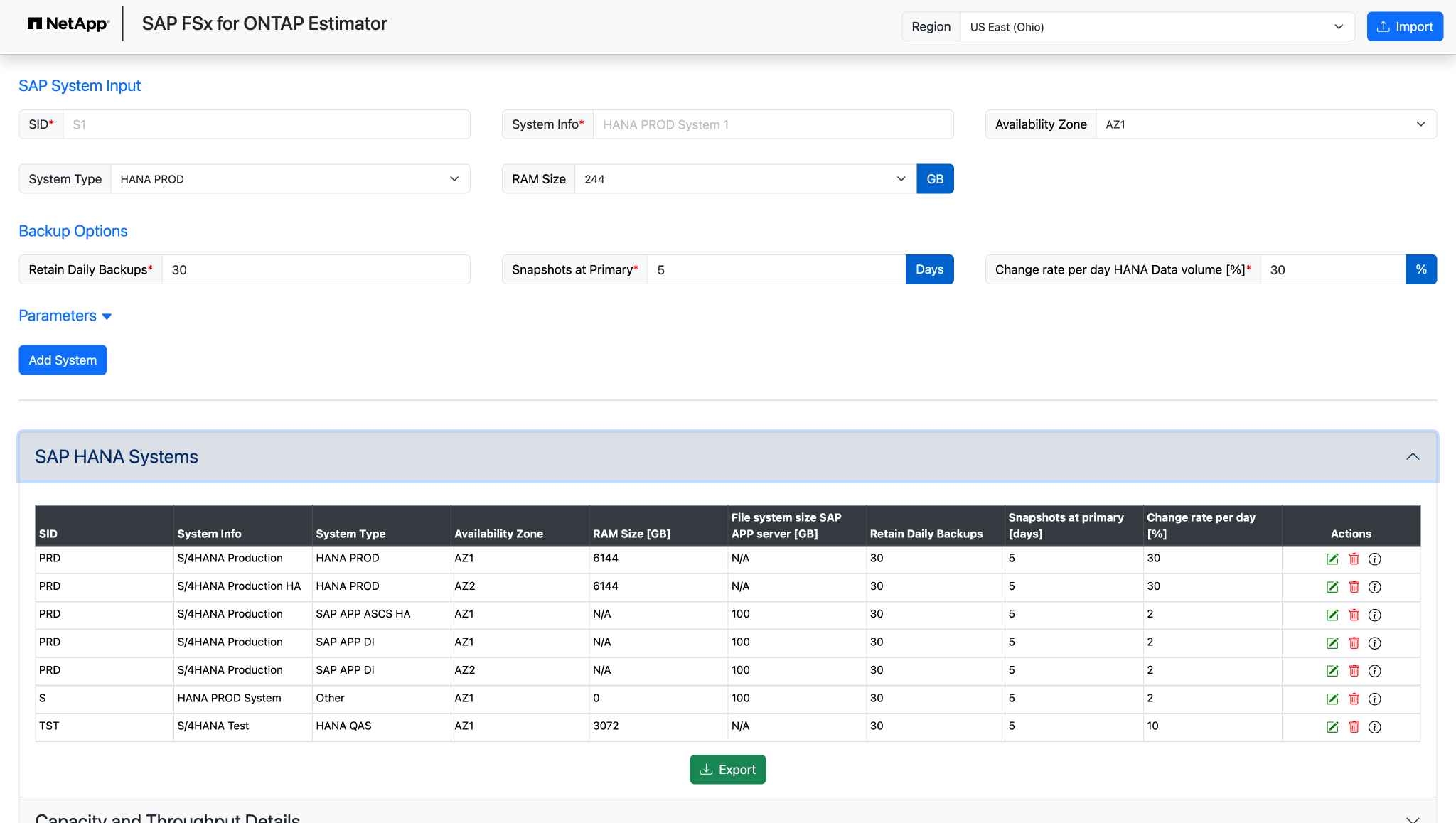The width and height of the screenshot is (1456, 823).
Task: Expand the Parameters section
Action: tap(65, 316)
